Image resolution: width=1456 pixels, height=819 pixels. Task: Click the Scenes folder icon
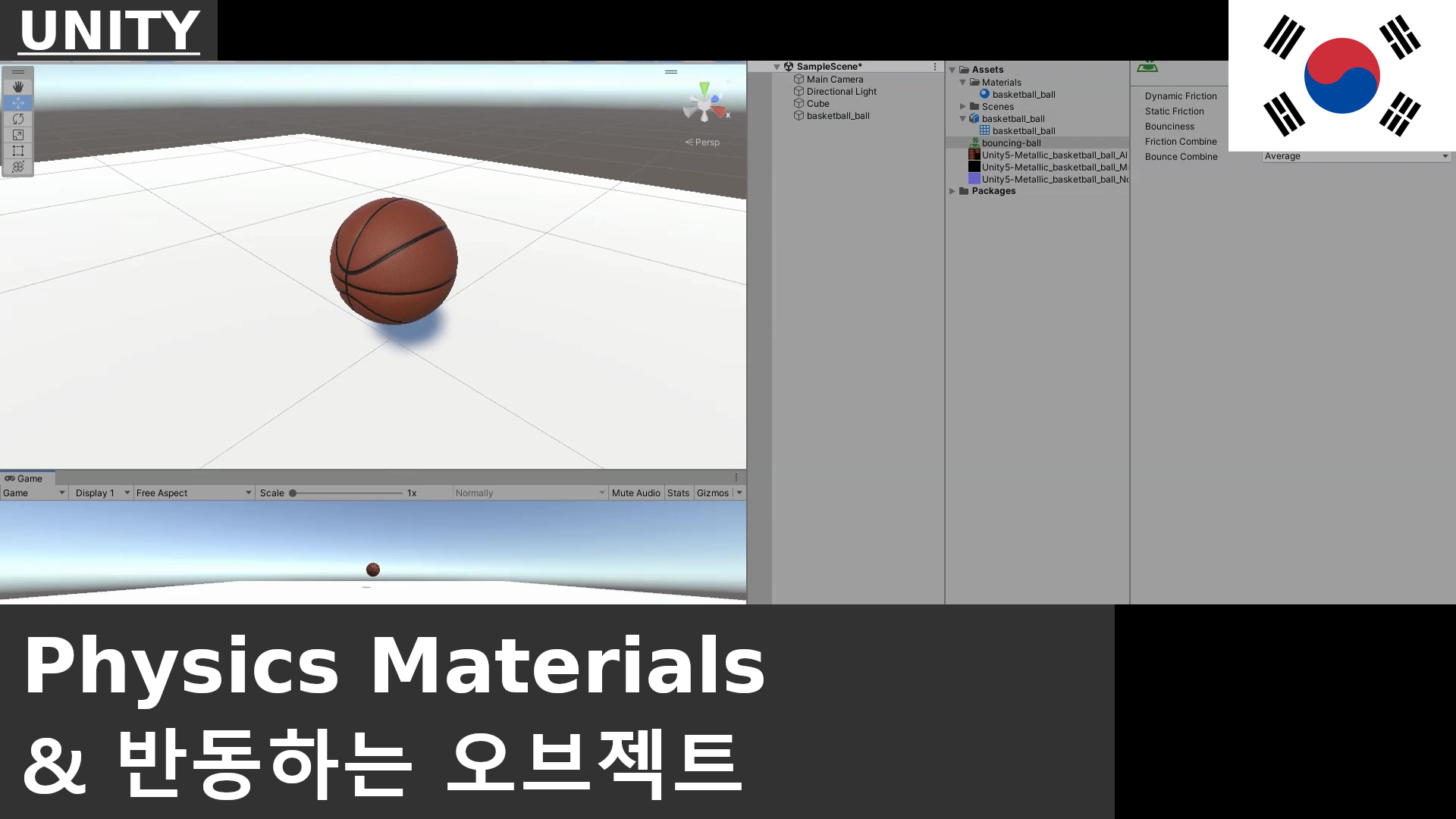974,107
